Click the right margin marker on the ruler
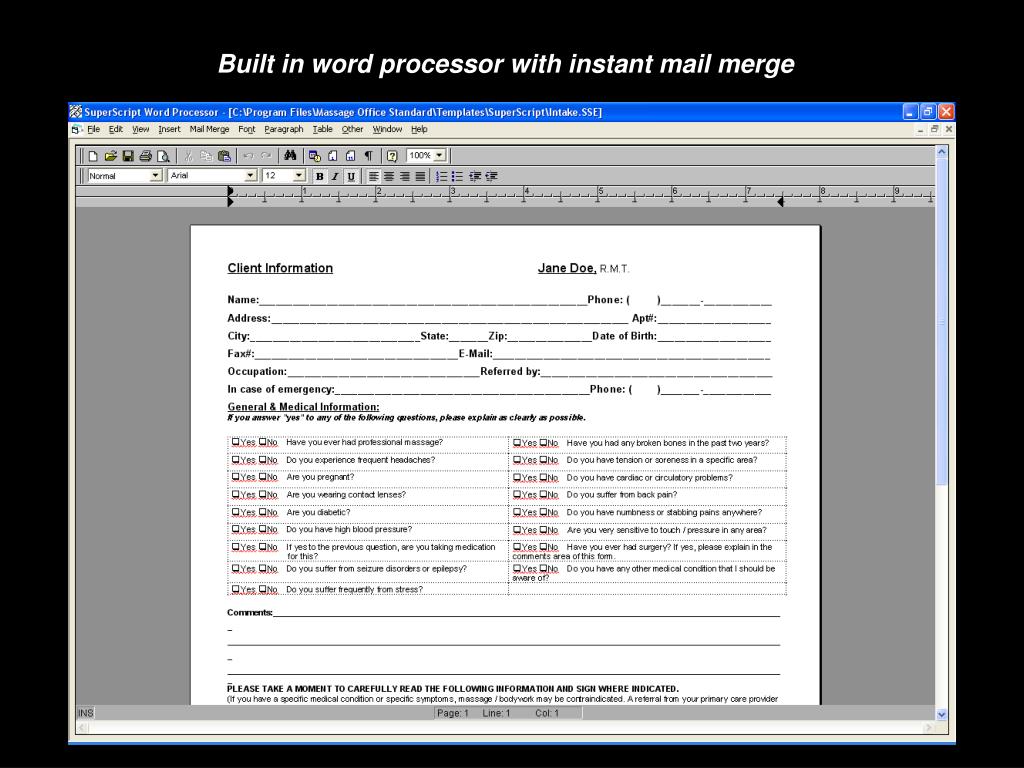 [780, 202]
